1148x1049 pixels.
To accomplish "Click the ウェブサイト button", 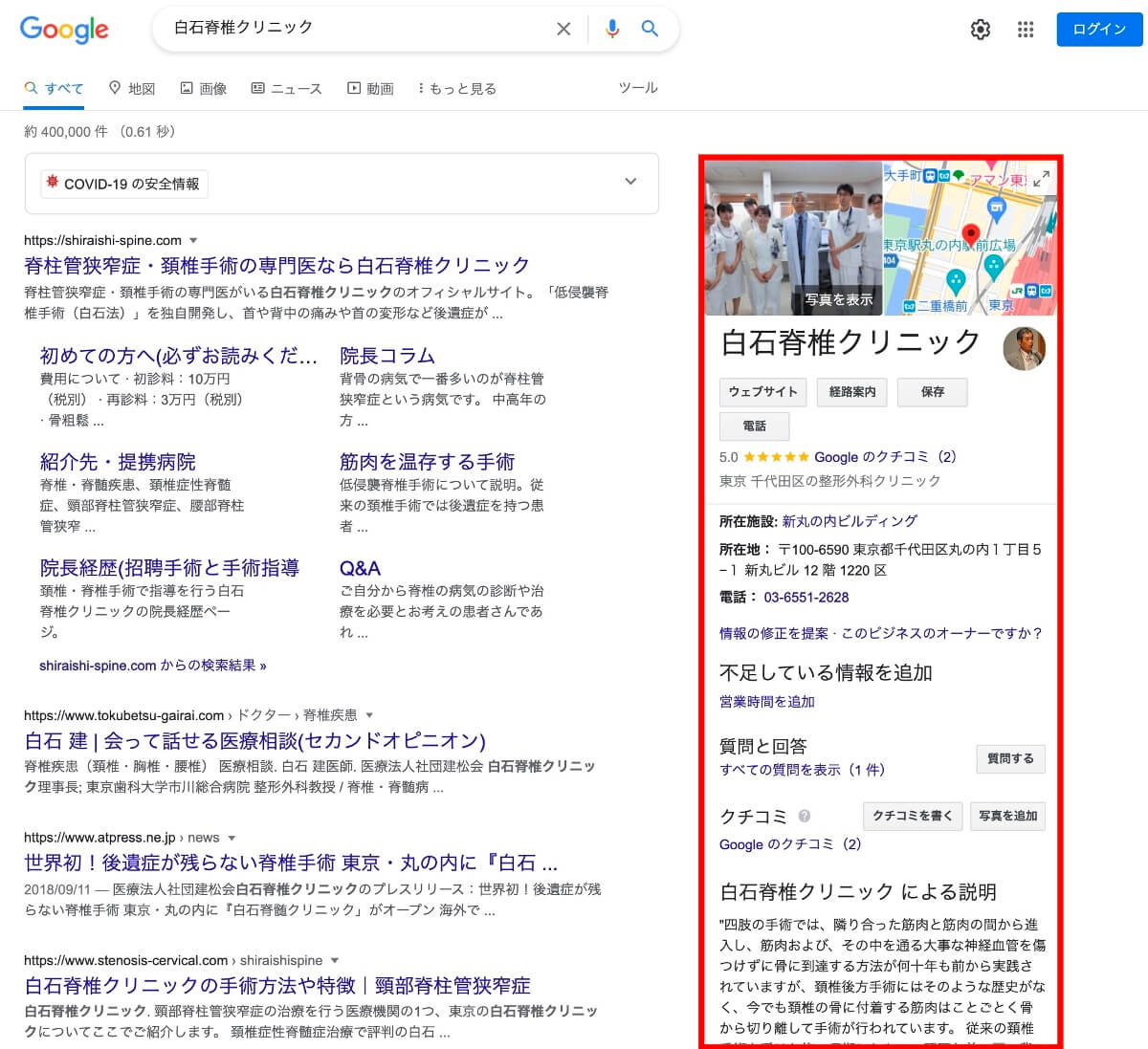I will pyautogui.click(x=762, y=392).
